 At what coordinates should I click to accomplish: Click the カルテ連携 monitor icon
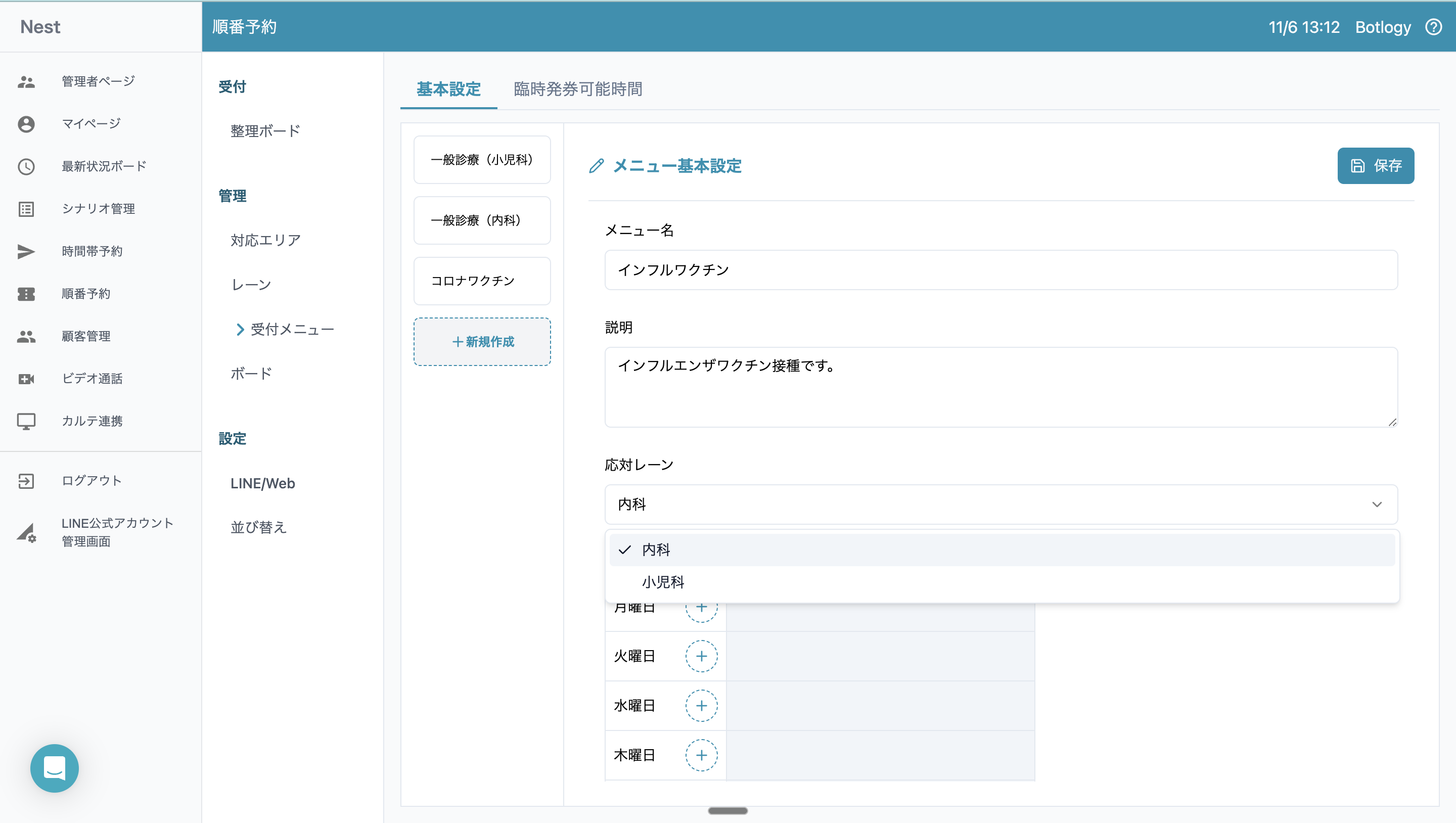pos(26,421)
